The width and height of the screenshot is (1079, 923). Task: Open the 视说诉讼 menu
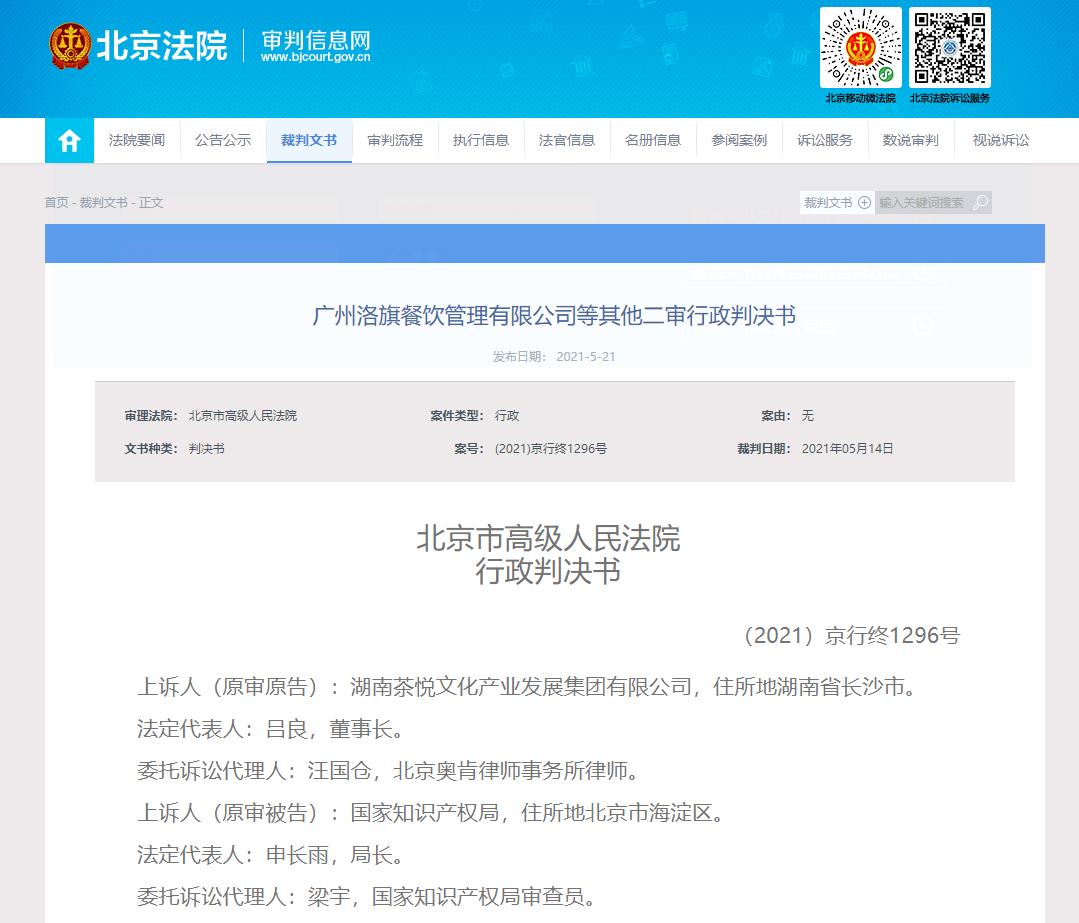click(1001, 140)
